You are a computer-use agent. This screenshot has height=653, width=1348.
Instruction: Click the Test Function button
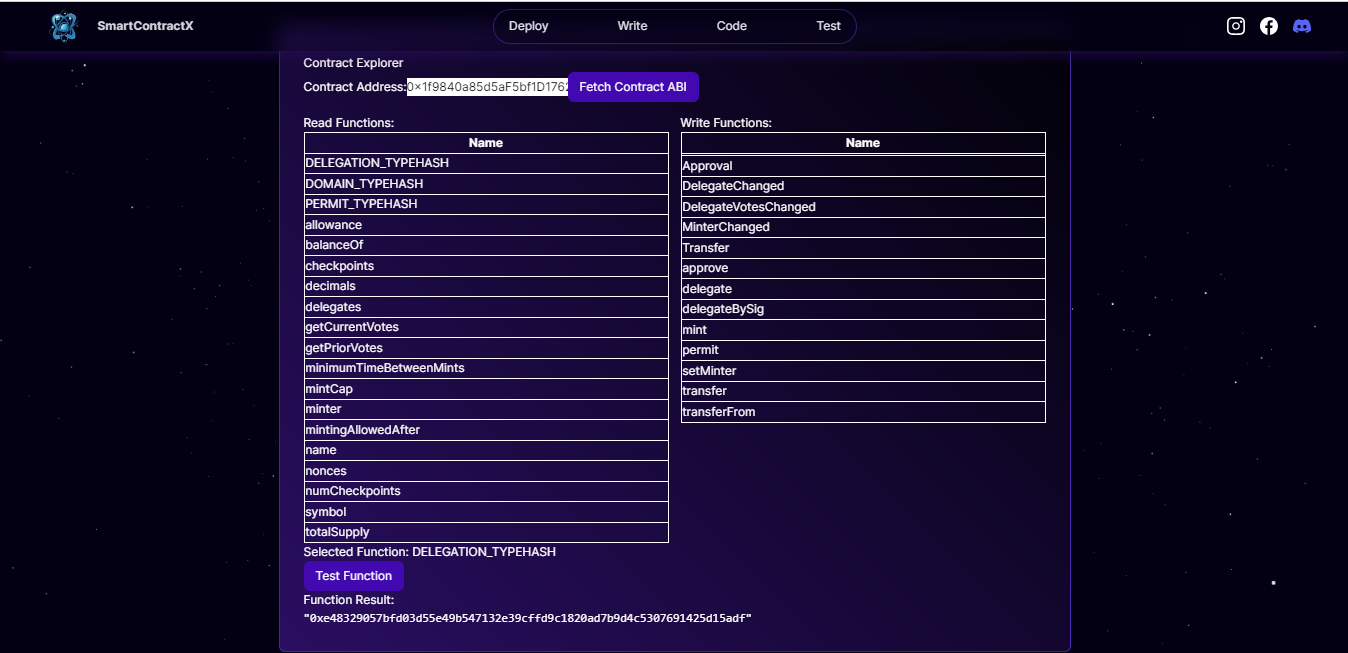(x=354, y=576)
